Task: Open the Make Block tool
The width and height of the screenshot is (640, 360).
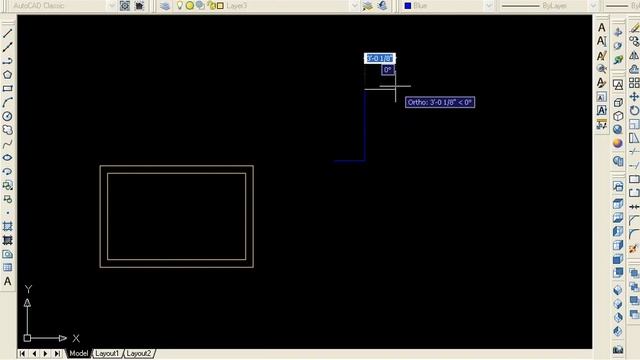Action: [x=7, y=199]
